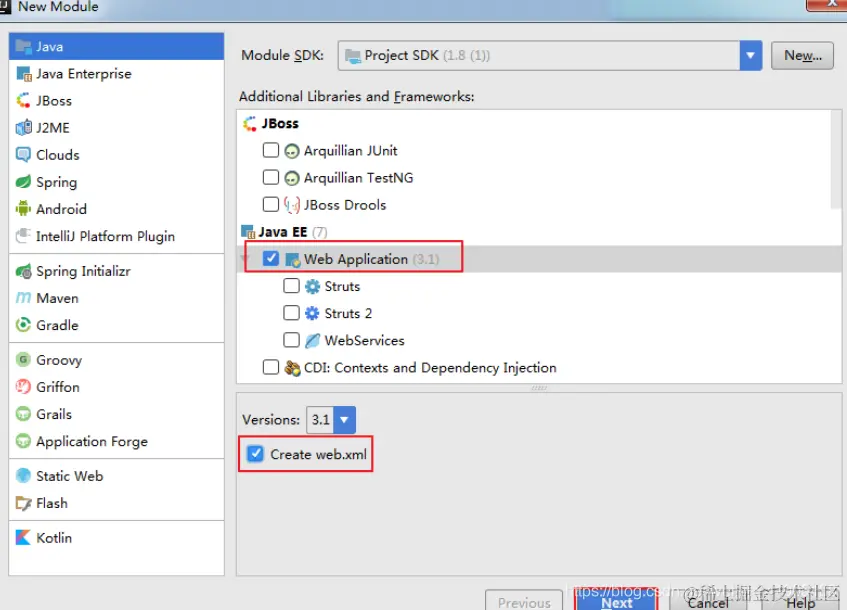The image size is (847, 610).
Task: Enable the Struts 2 checkbox
Action: (x=291, y=312)
